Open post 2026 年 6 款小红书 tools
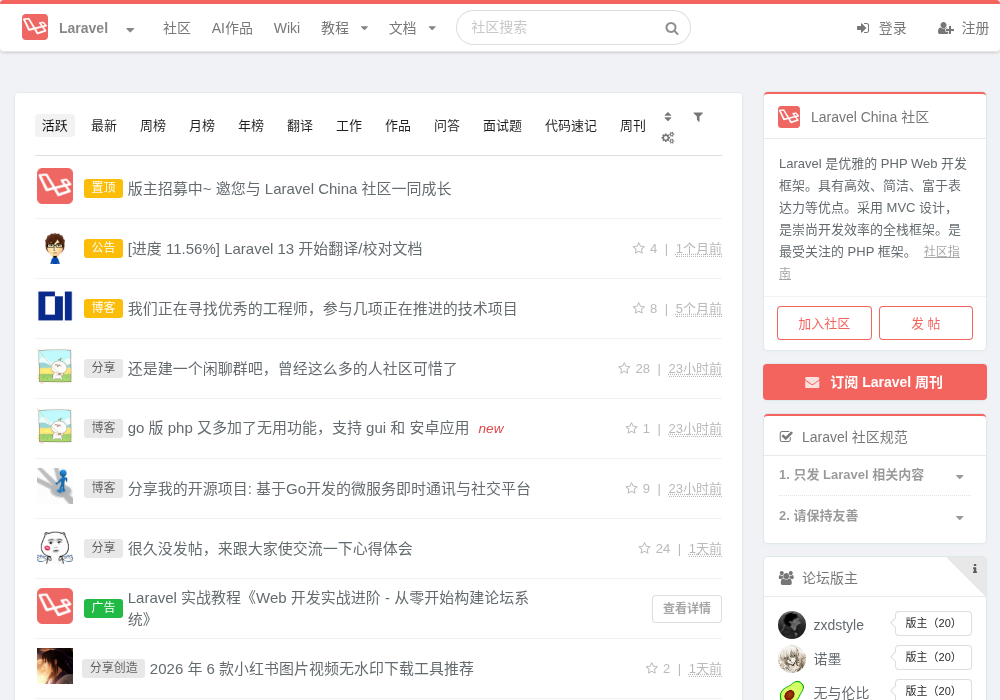 [x=311, y=669]
